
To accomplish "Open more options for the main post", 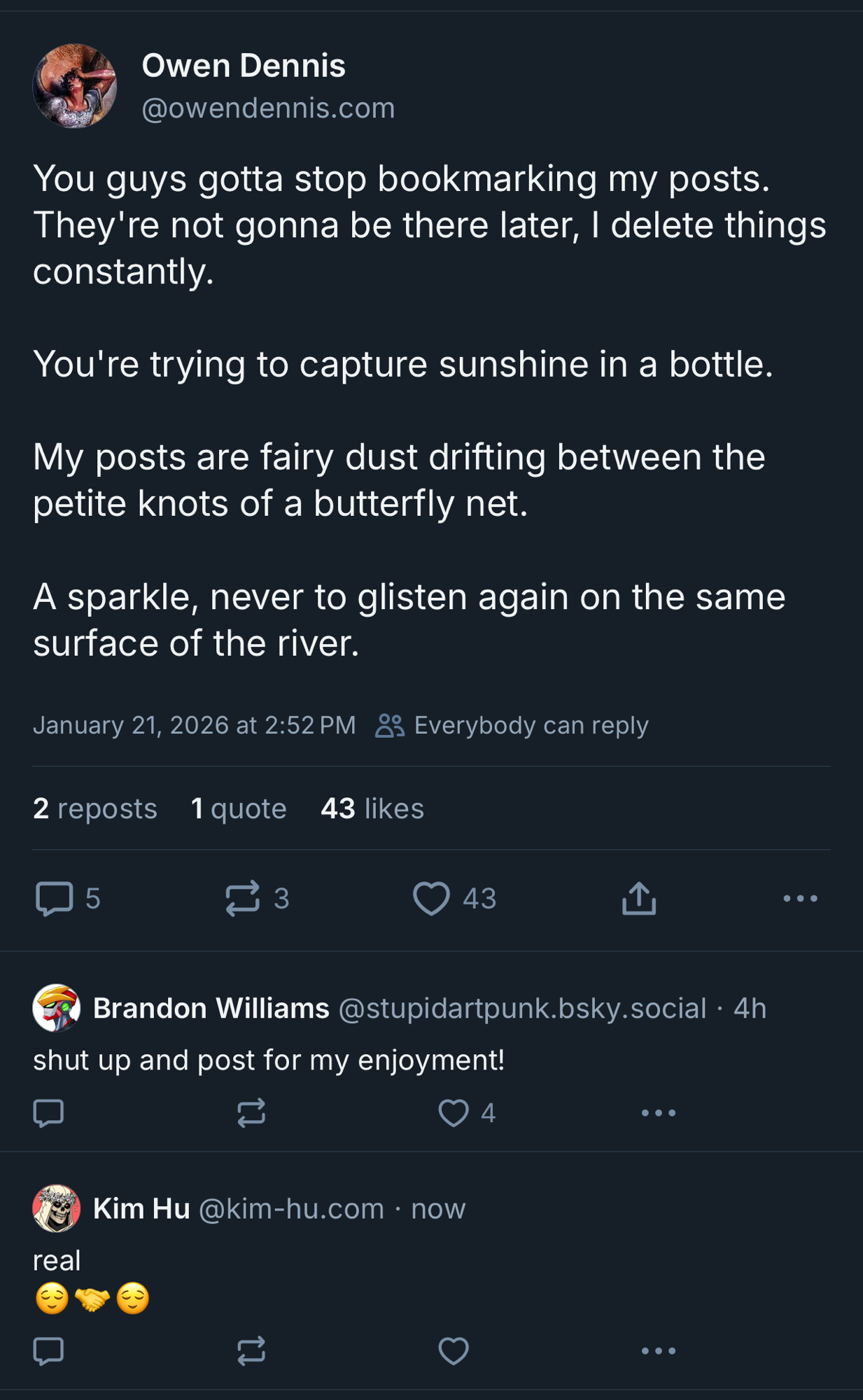I will pyautogui.click(x=800, y=898).
